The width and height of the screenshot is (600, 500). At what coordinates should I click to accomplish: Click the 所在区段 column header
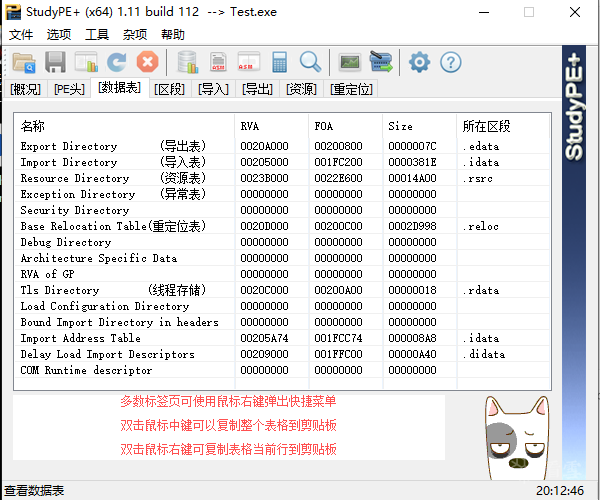coord(503,126)
